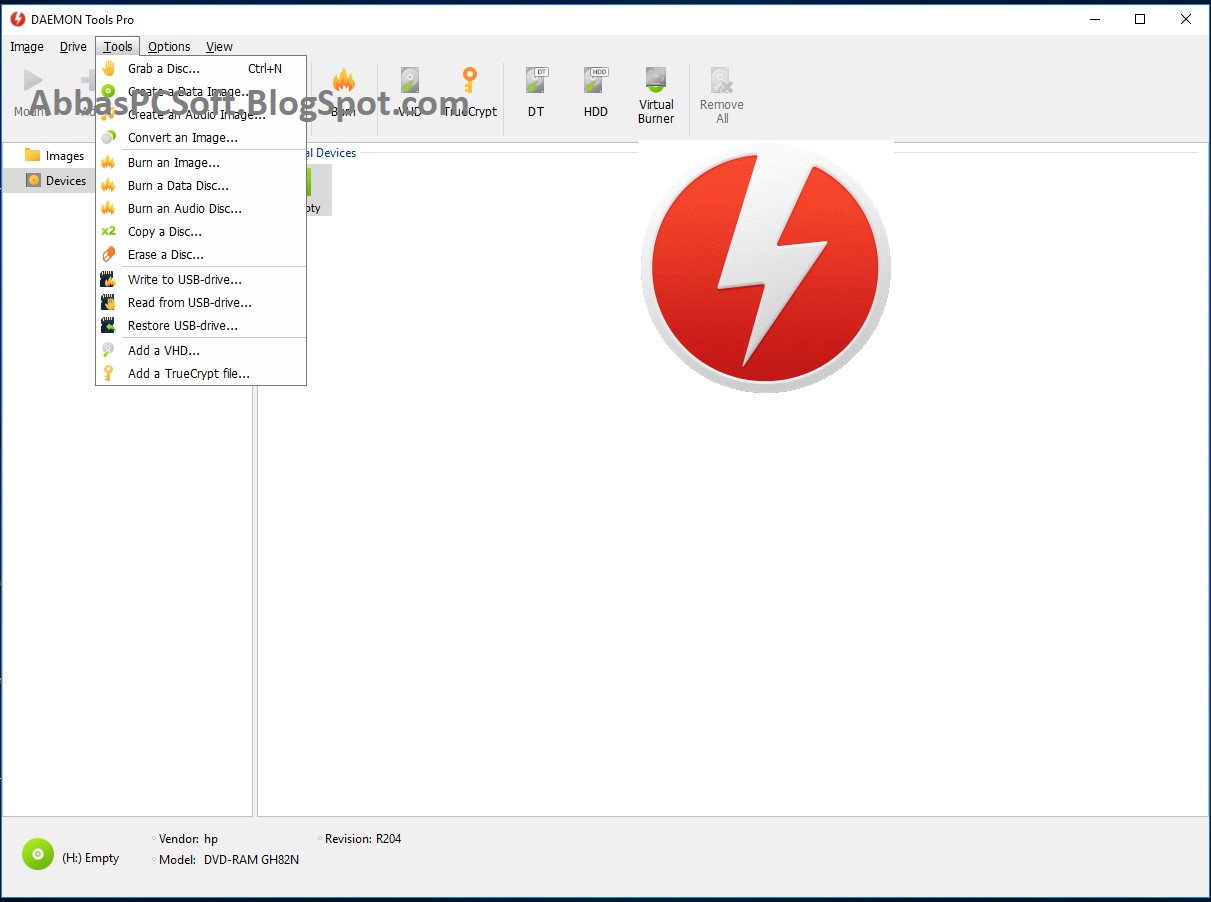The height and width of the screenshot is (902, 1211).
Task: Select Erase a Disc entry
Action: 201,254
